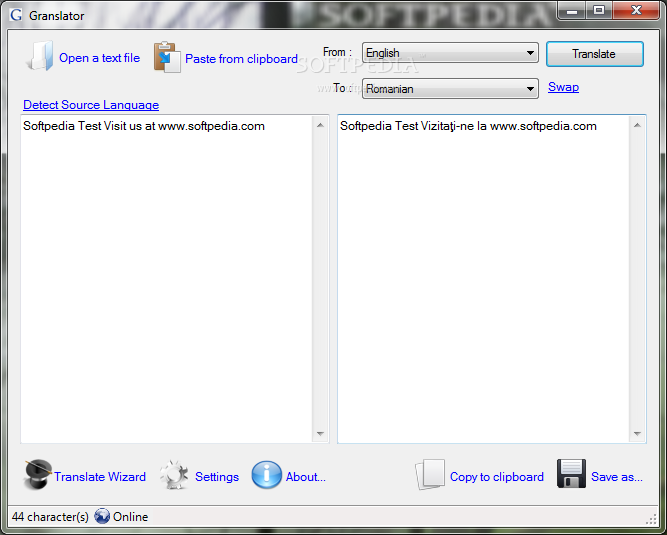
Task: Click the translation box scrollbar down arrow
Action: 637,434
